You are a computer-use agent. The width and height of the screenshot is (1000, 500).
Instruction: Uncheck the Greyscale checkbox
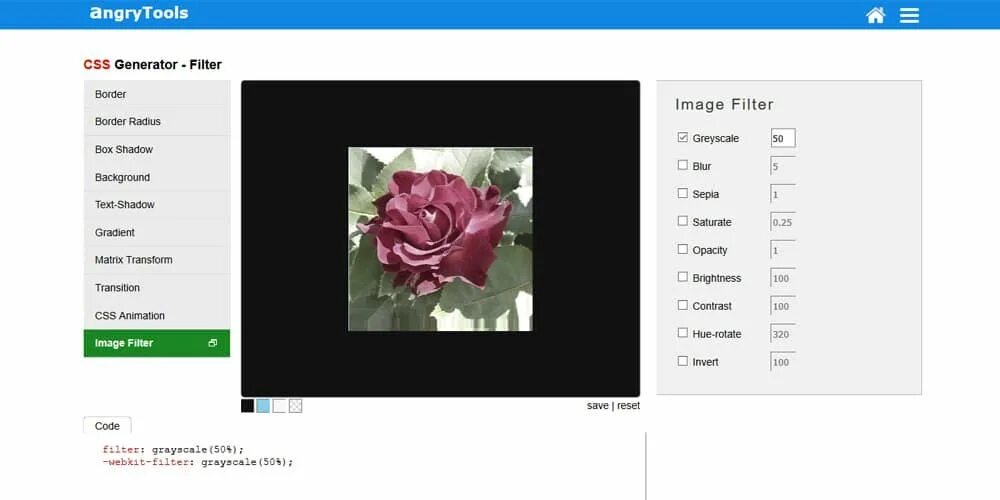click(682, 137)
